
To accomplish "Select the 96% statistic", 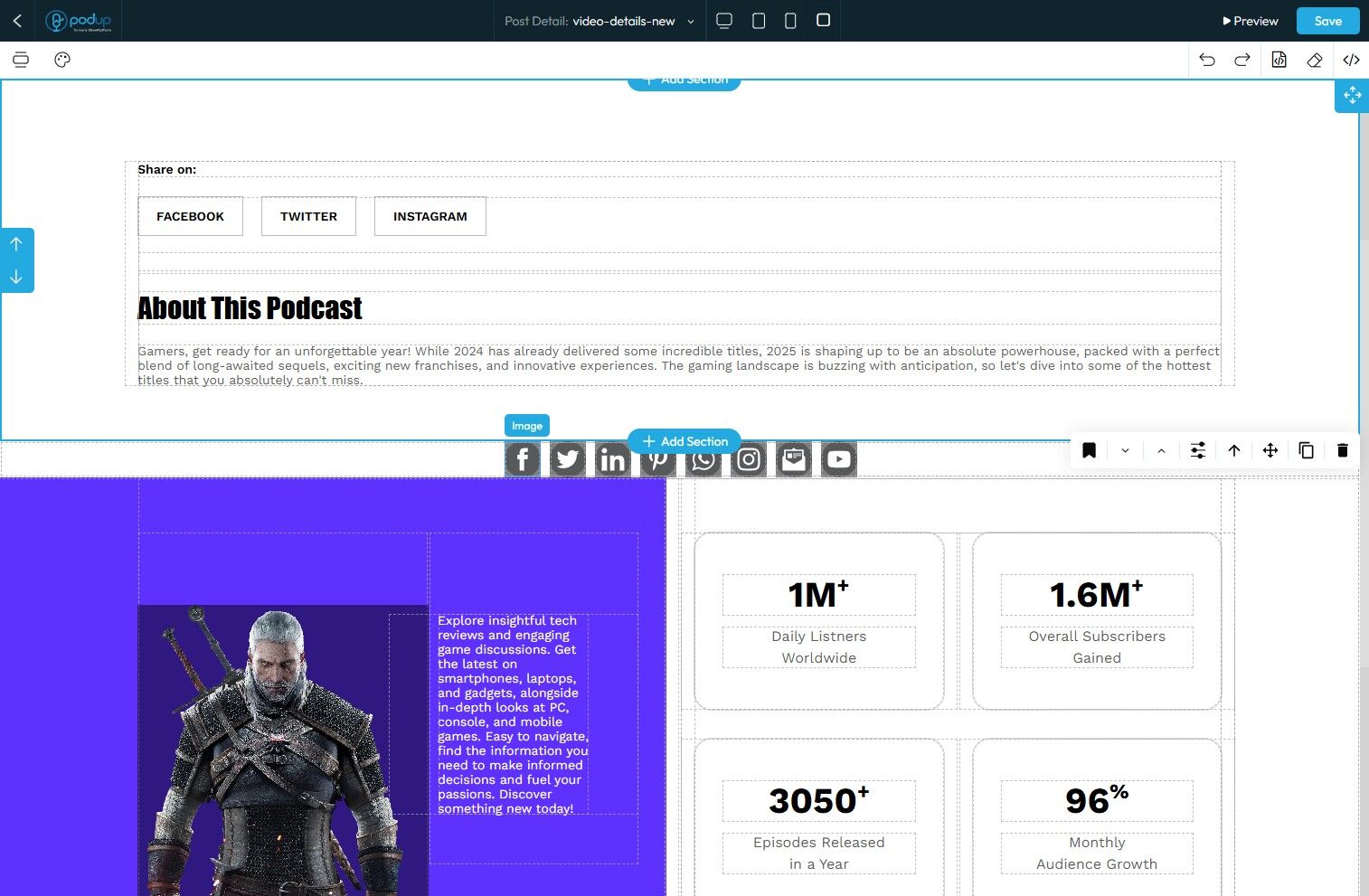I will [x=1096, y=800].
